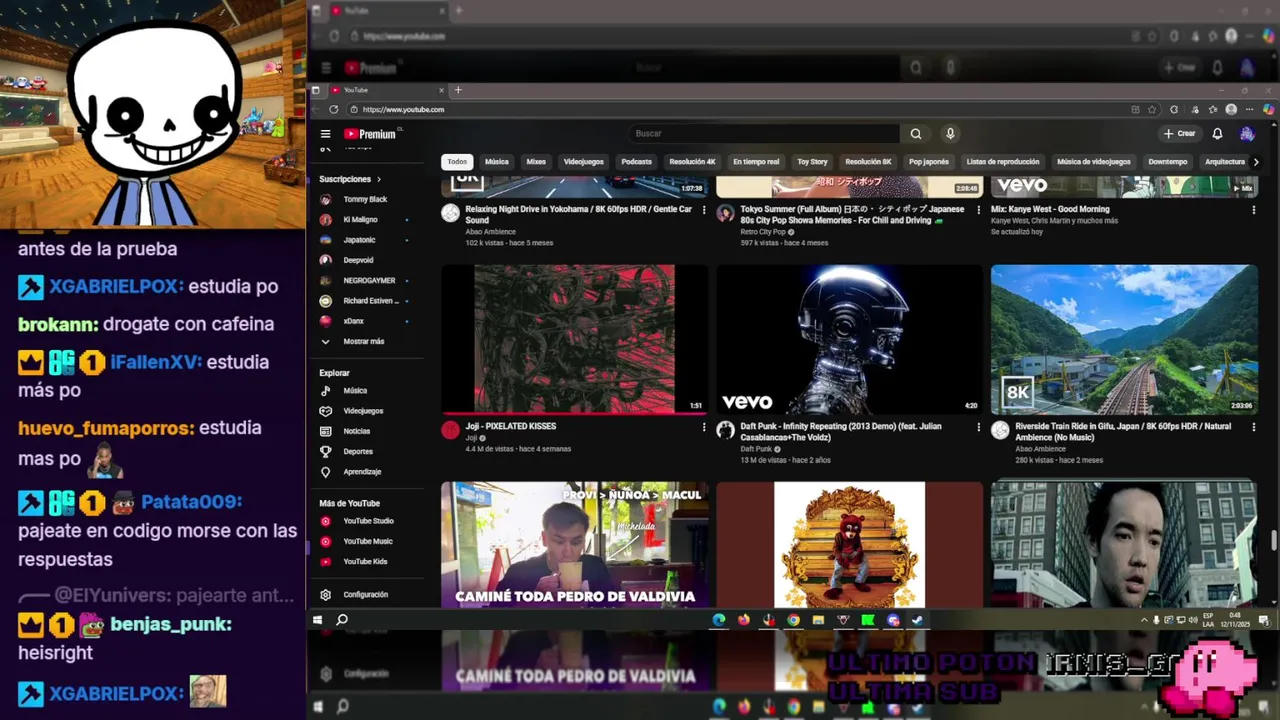Open Daft Punk channel avatar beside video title

pos(726,430)
